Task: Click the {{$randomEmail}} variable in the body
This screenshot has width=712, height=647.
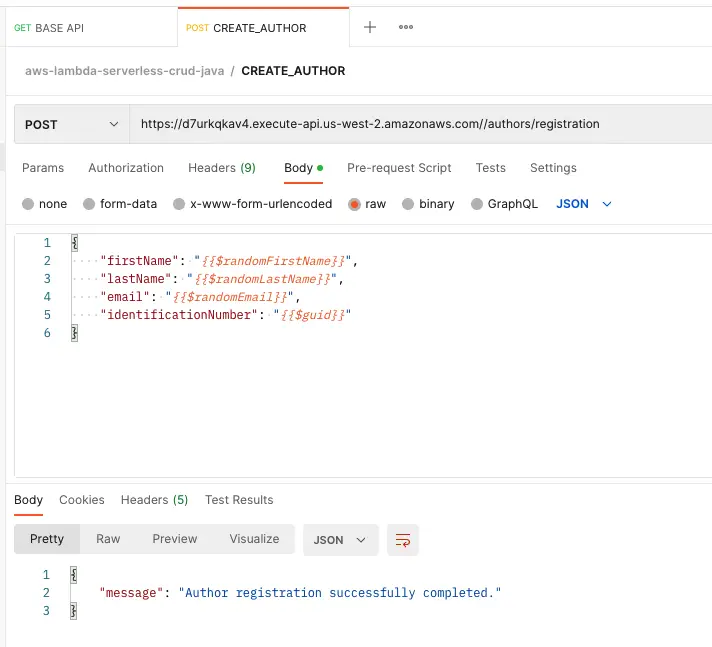Action: click(x=230, y=297)
